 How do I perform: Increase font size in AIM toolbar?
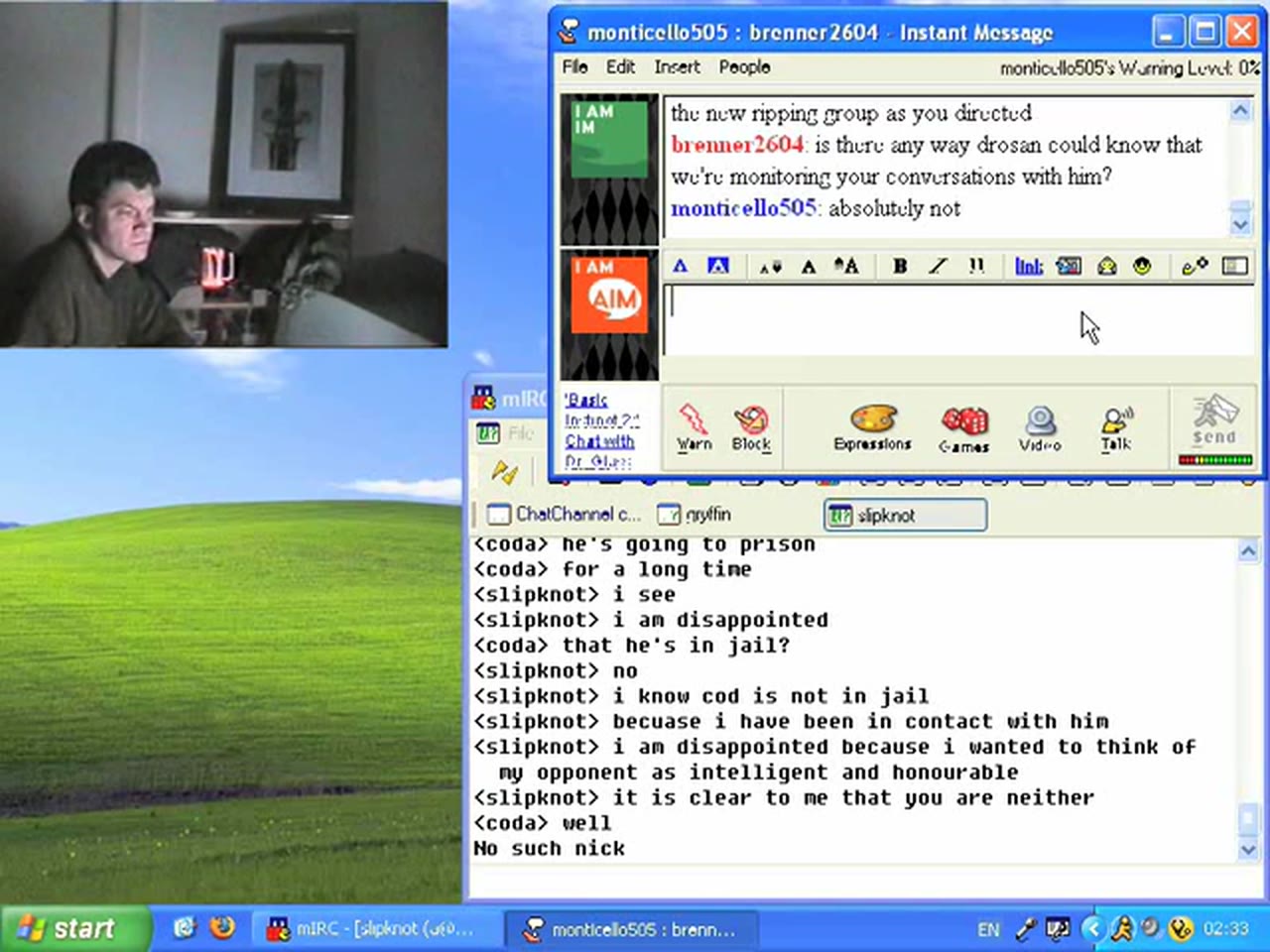(846, 266)
